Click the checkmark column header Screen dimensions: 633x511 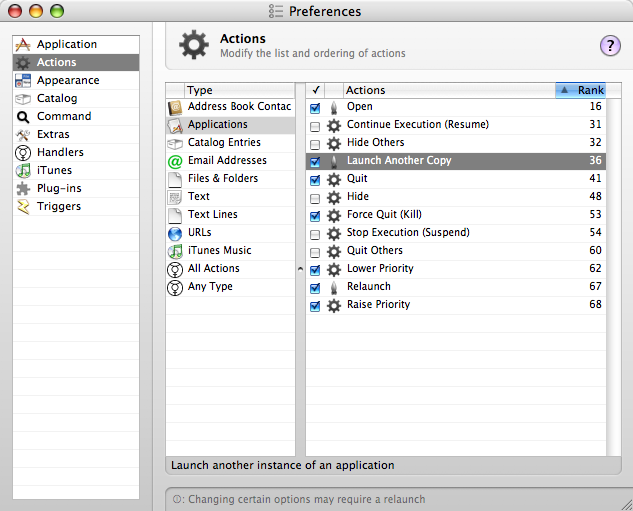coord(316,90)
